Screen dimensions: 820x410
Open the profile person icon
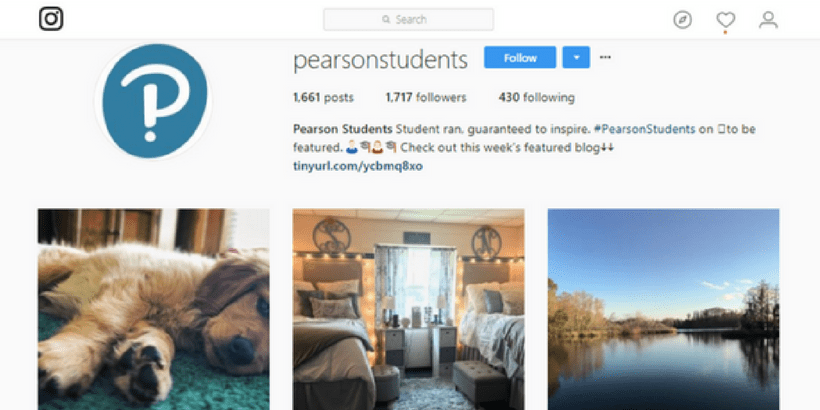tap(768, 20)
